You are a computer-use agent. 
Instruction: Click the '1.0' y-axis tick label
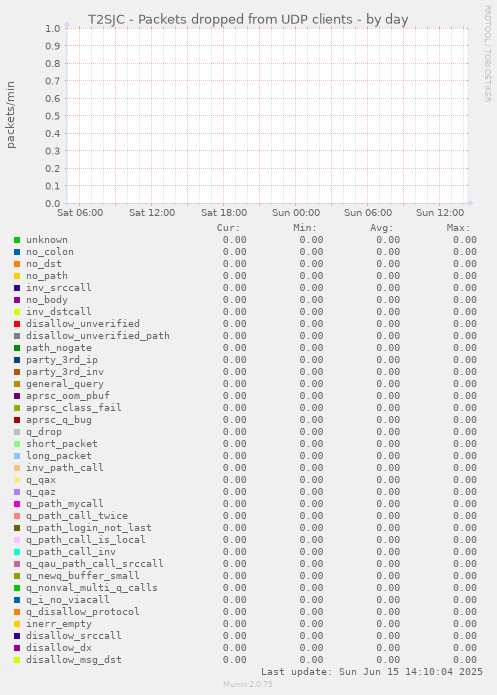click(x=52, y=29)
